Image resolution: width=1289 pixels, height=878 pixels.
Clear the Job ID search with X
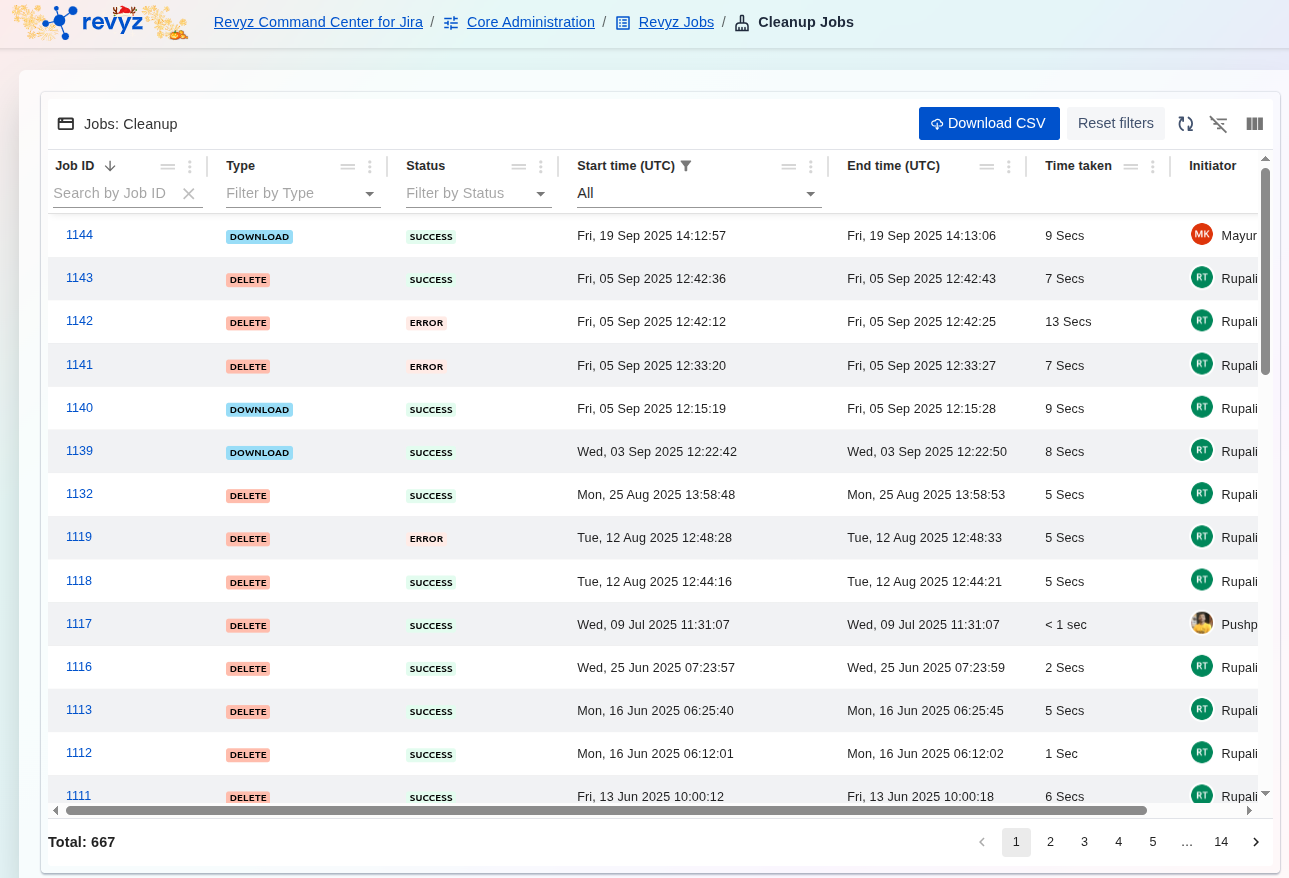point(189,194)
